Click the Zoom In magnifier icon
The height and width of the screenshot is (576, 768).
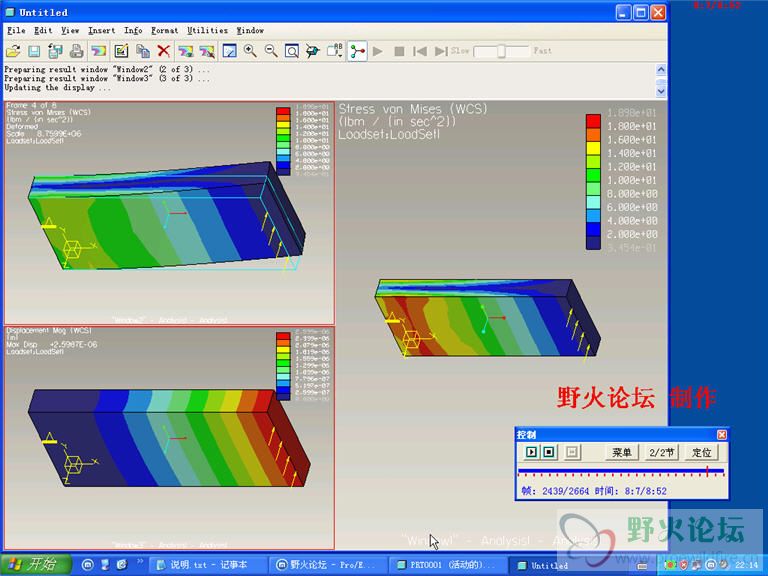pos(250,51)
